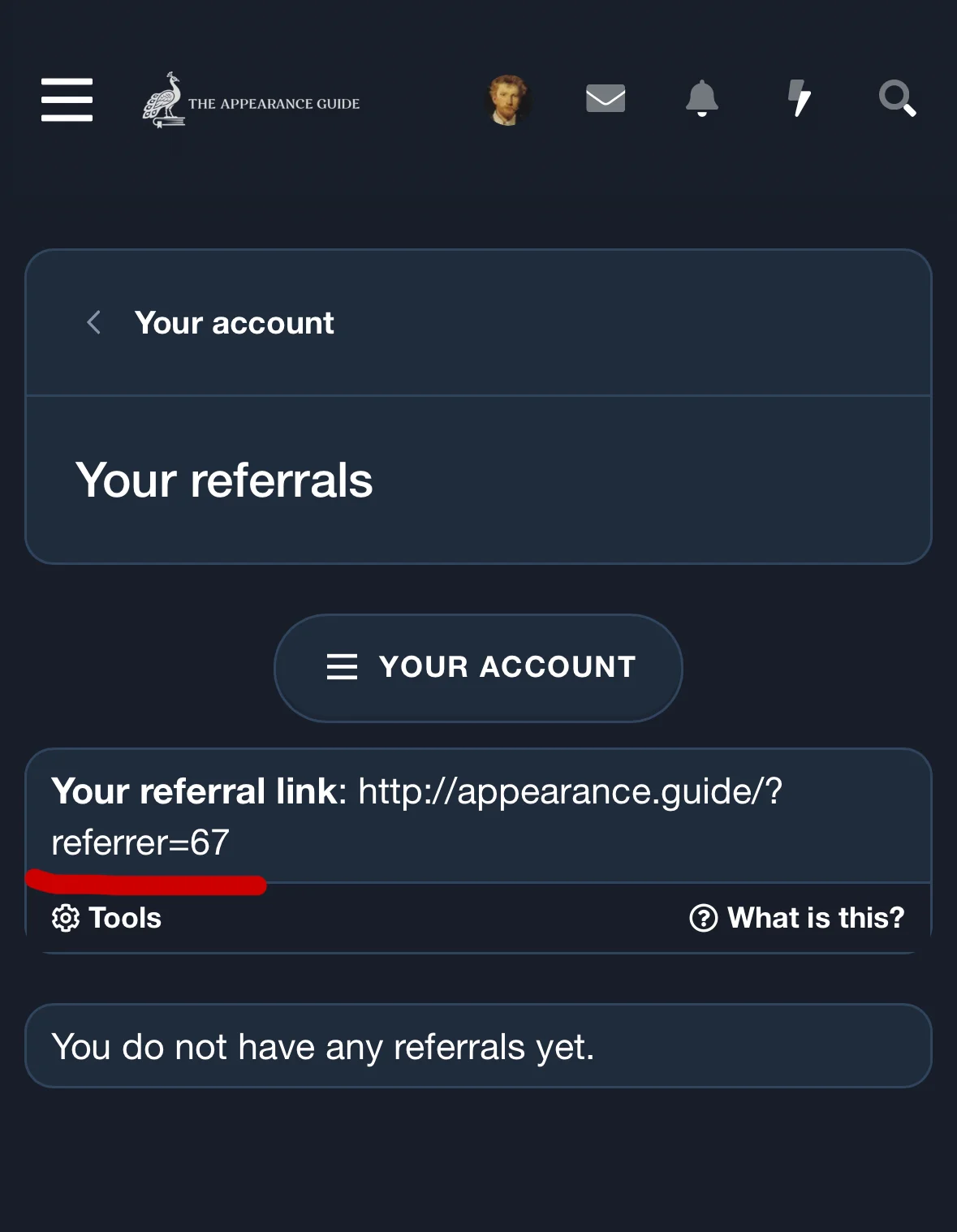This screenshot has height=1232, width=957.
Task: Open the lightning bolt what's new
Action: (800, 99)
